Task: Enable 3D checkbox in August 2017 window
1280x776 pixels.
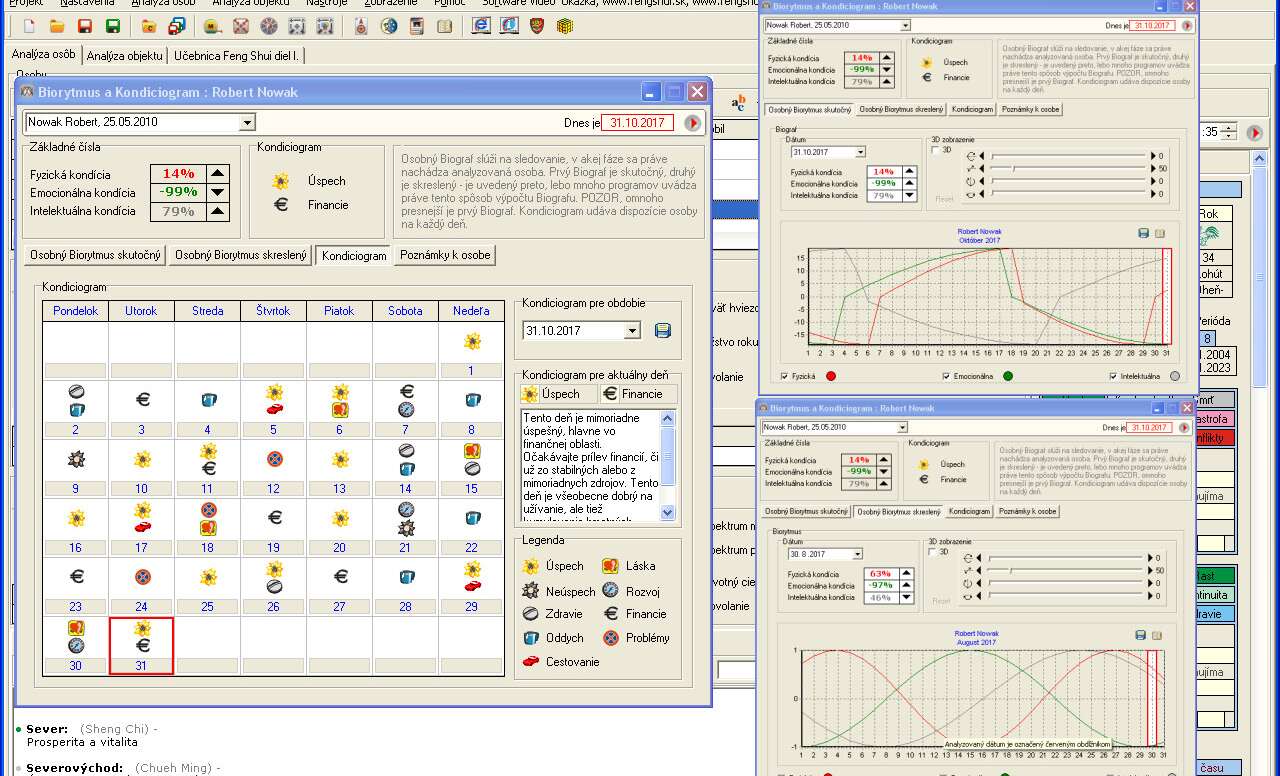Action: [x=933, y=552]
